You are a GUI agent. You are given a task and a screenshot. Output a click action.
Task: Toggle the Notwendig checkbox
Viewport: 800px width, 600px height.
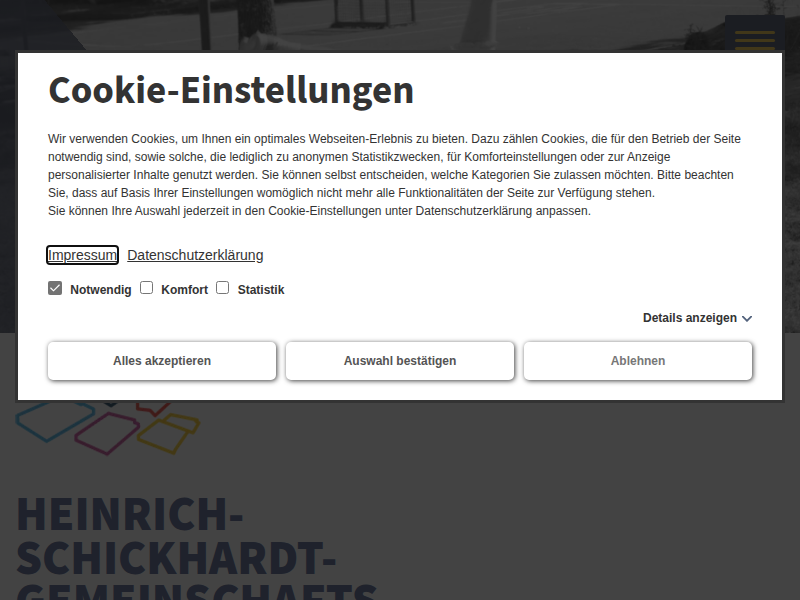55,288
